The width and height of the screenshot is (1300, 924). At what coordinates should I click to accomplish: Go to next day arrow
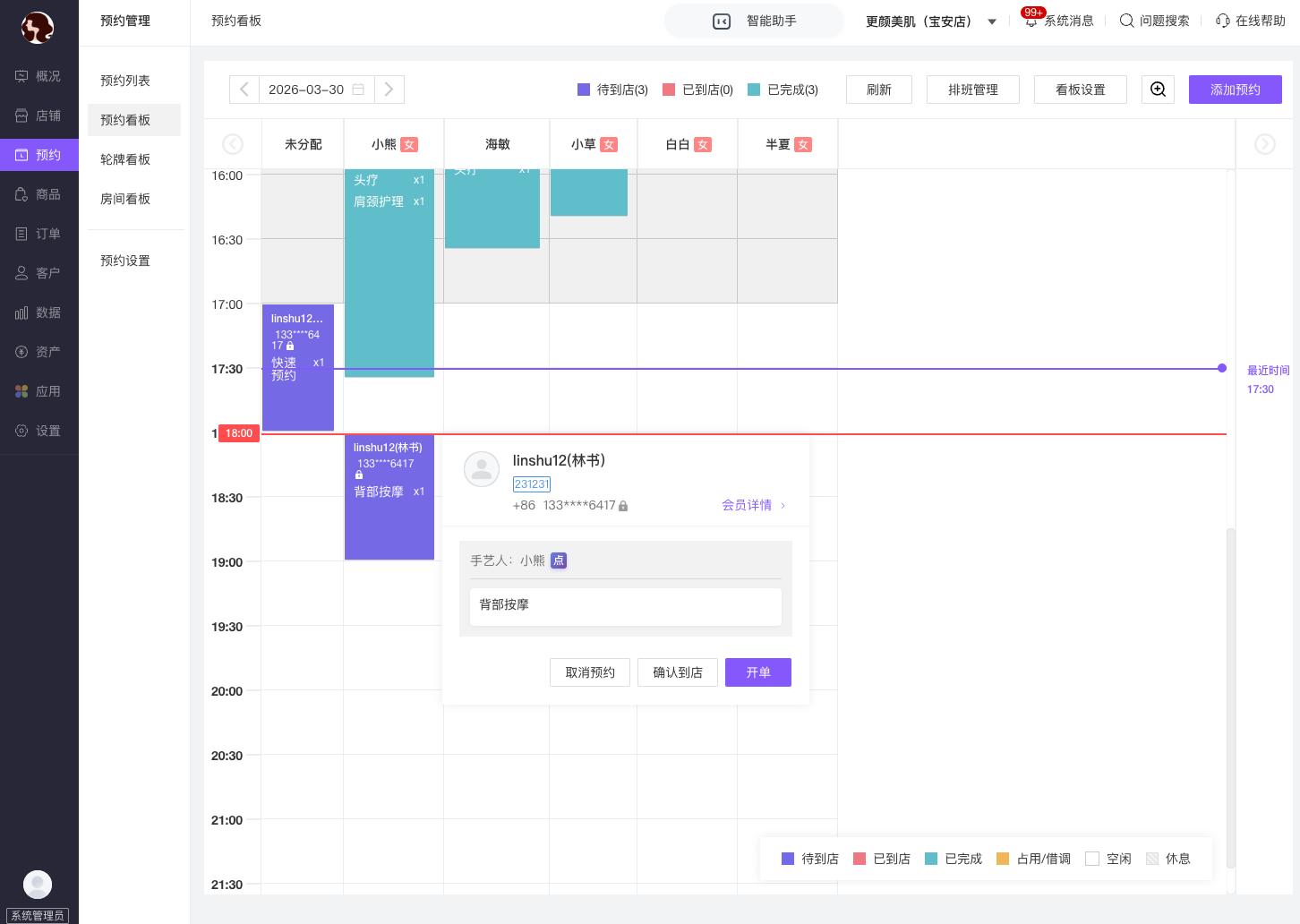(389, 90)
